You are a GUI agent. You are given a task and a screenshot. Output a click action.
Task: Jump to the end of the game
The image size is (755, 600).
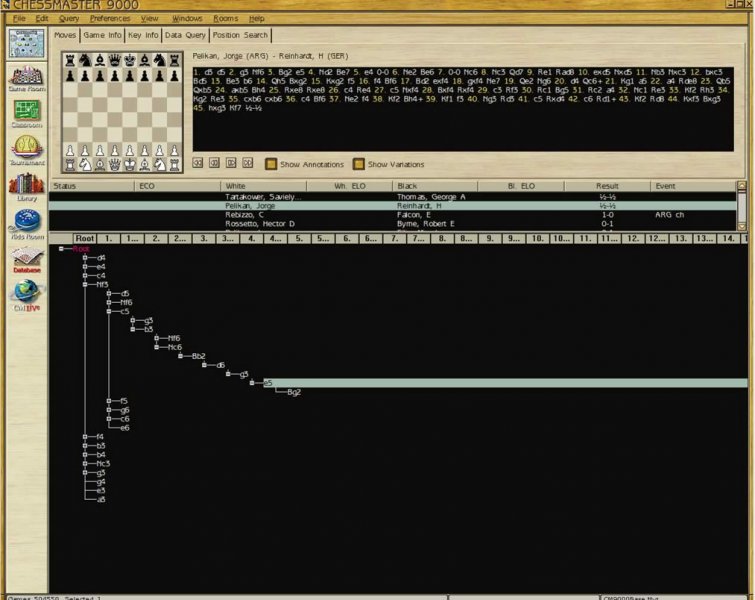(x=247, y=163)
